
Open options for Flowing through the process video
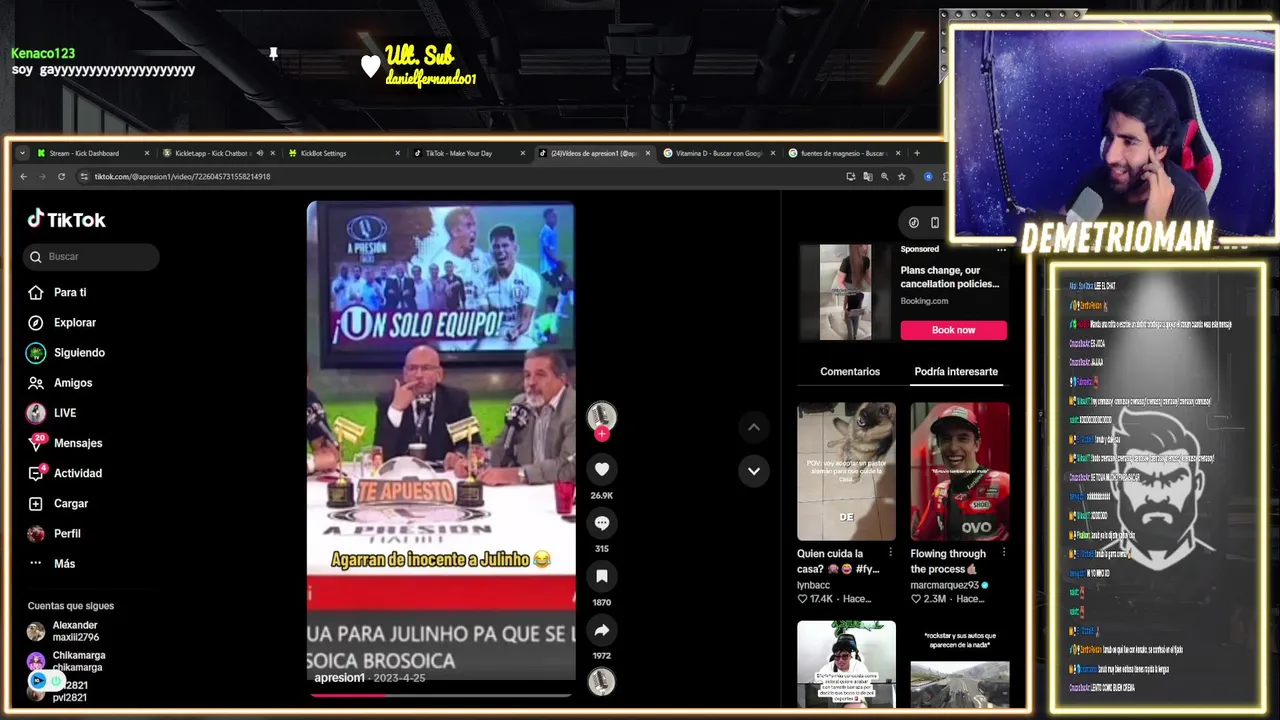coord(1003,553)
